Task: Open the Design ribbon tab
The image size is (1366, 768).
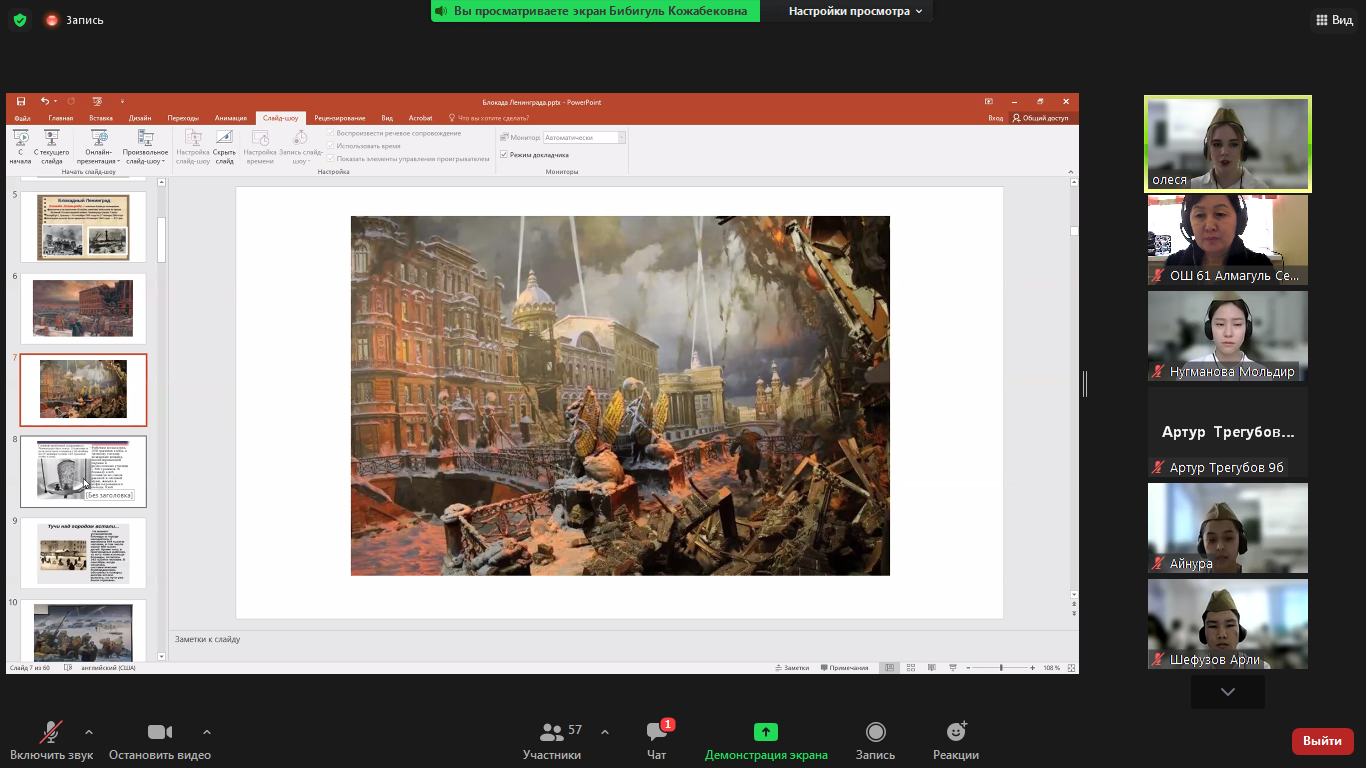Action: (140, 118)
